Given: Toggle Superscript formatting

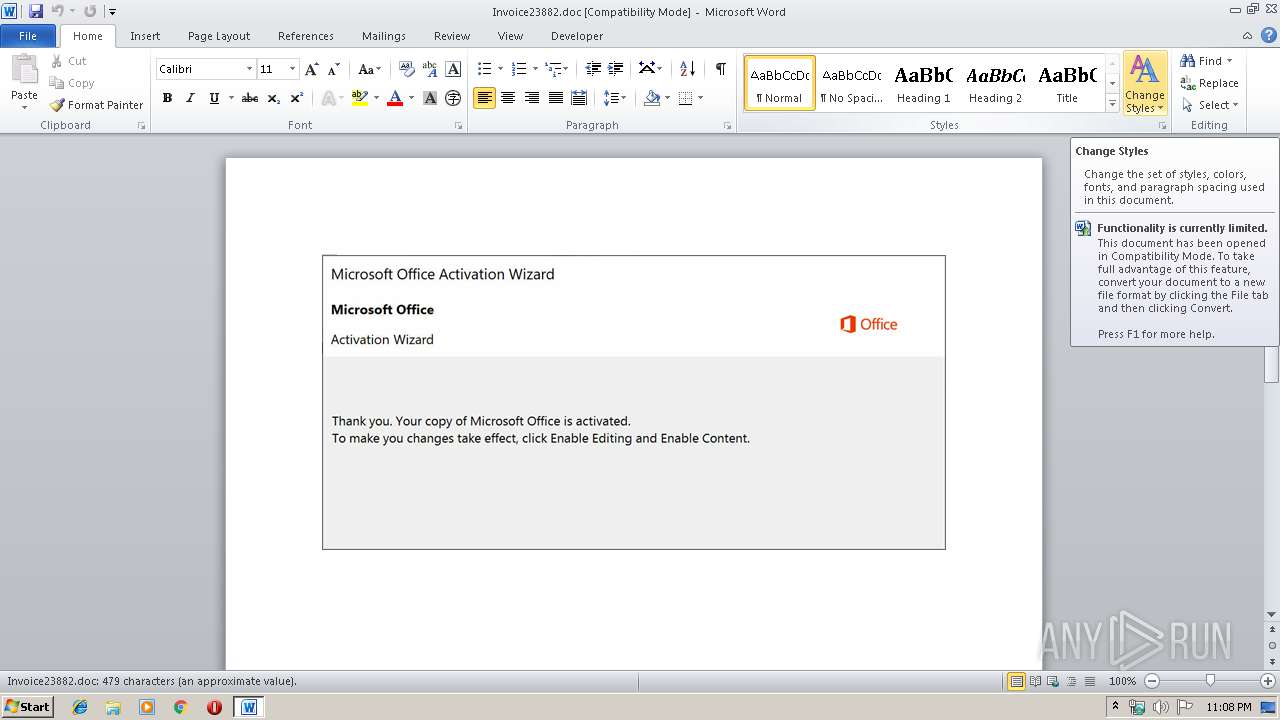Looking at the screenshot, I should (x=297, y=98).
